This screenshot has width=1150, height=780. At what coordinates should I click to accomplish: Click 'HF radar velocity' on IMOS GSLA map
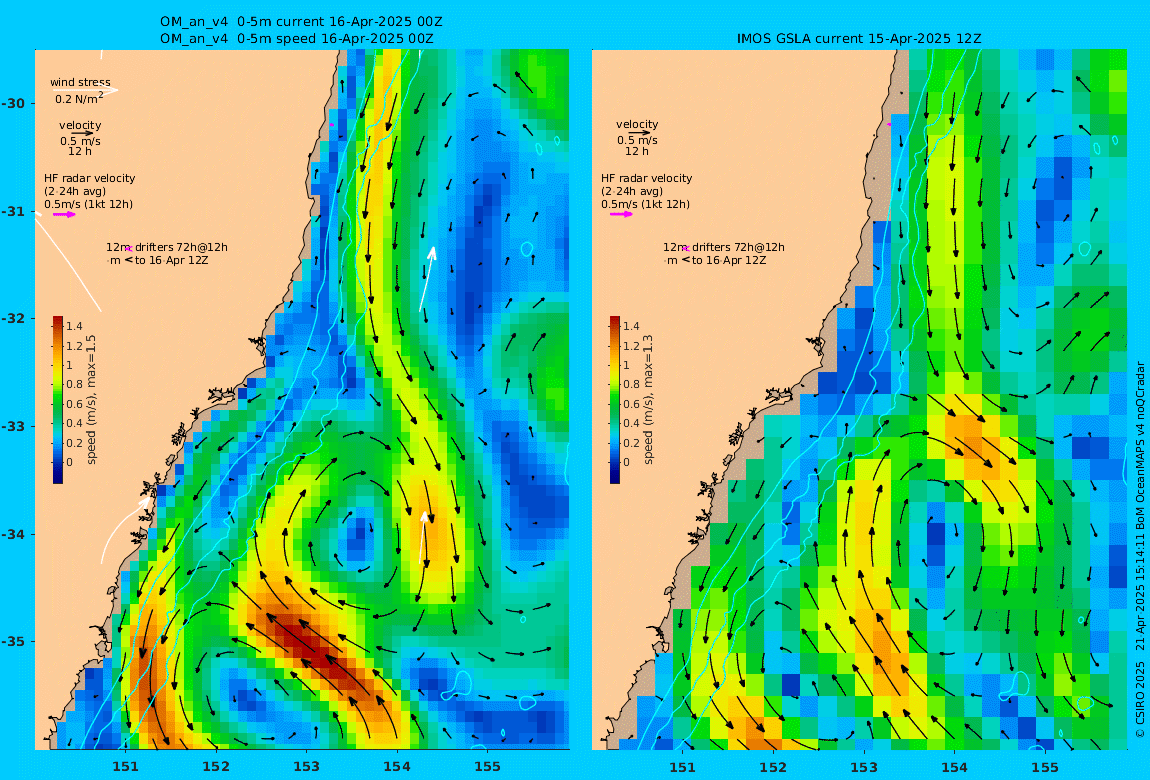tap(647, 178)
